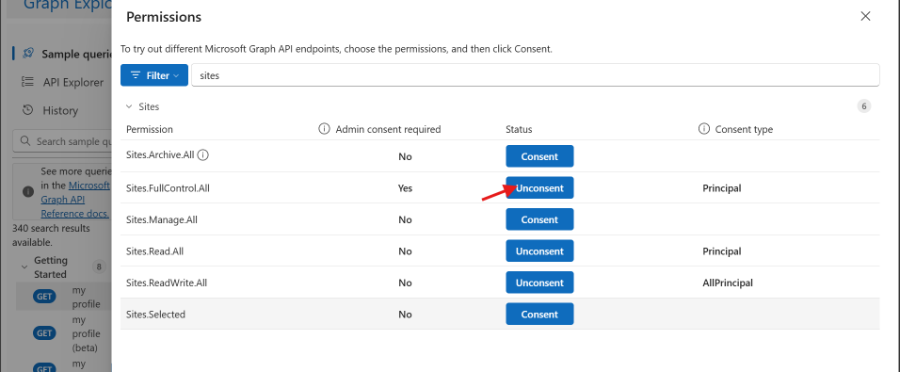
Task: Collapse the Getting Started group
Action: pos(24,267)
